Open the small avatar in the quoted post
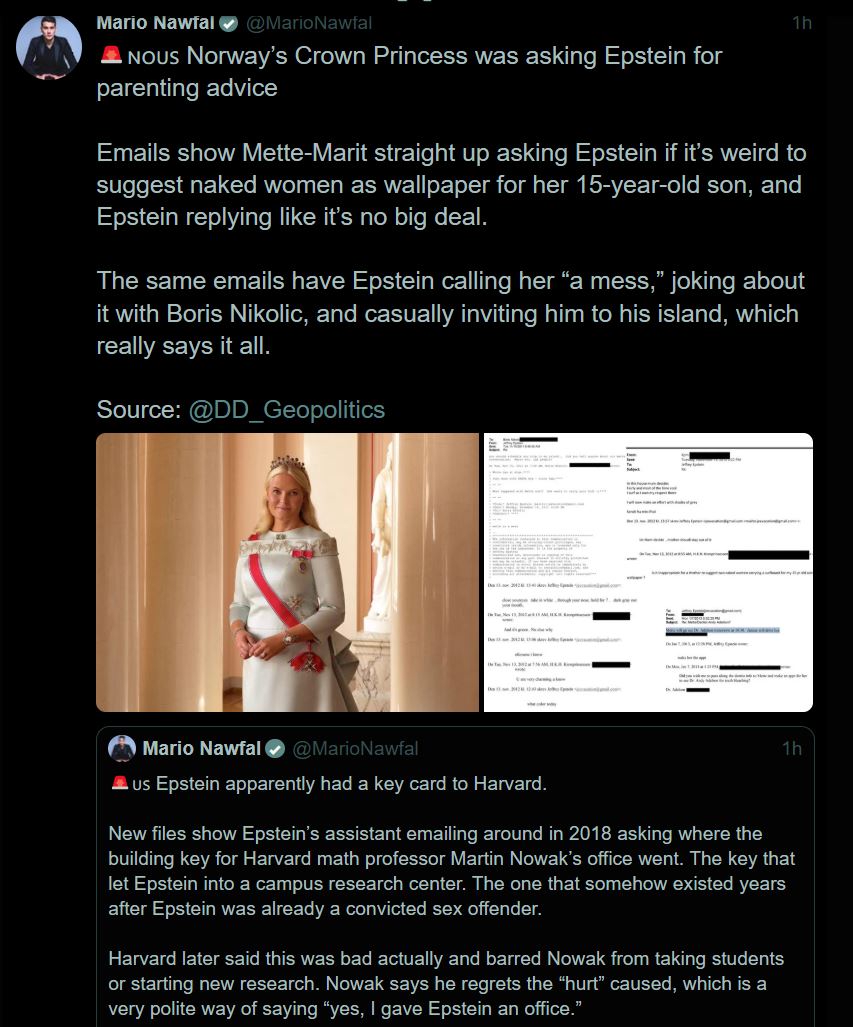The image size is (853, 1027). click(x=122, y=748)
